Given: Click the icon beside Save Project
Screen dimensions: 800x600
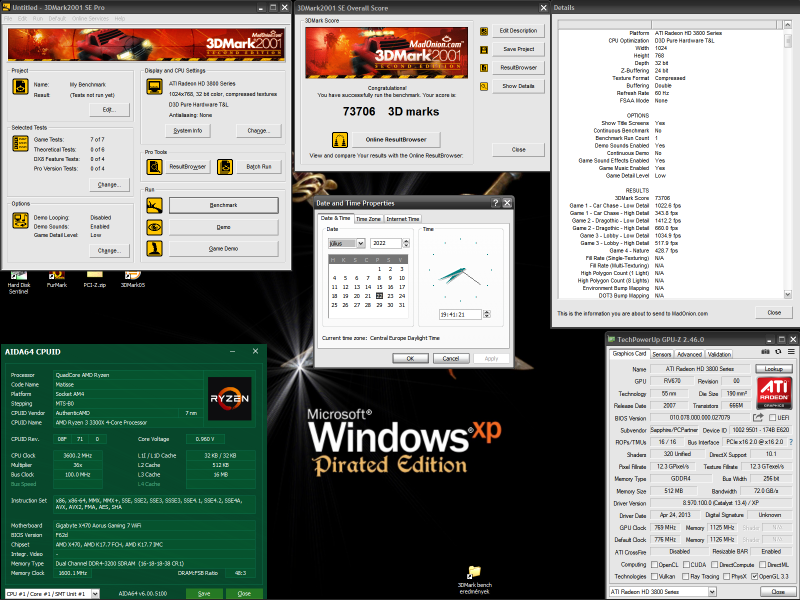Looking at the screenshot, I should point(484,49).
